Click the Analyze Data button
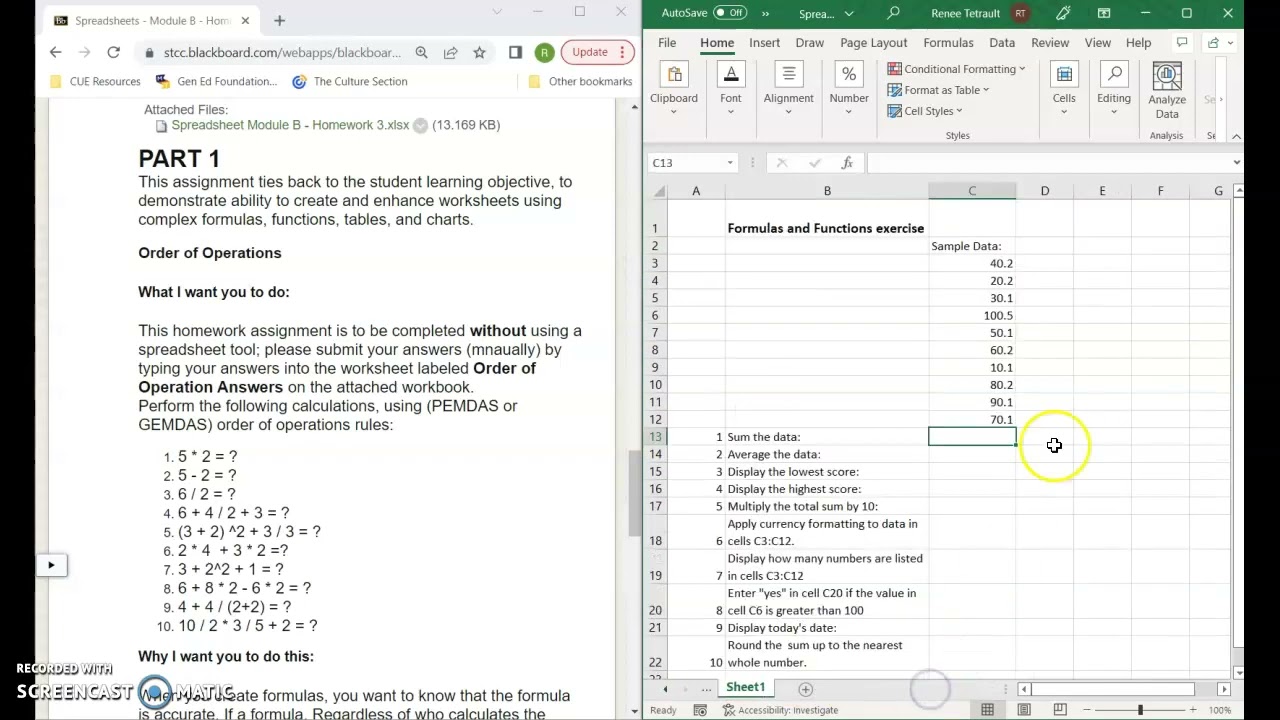This screenshot has height=720, width=1280. [x=1167, y=92]
